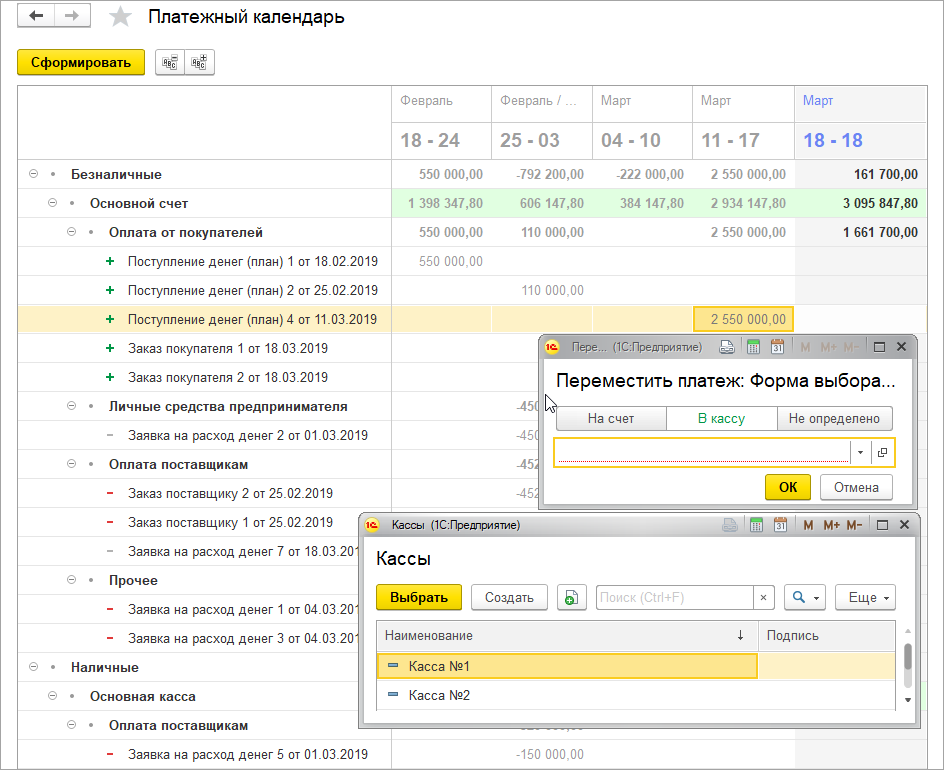944x770 pixels.
Task: Click the 1 398 347,80 balance cell
Action: 441,203
